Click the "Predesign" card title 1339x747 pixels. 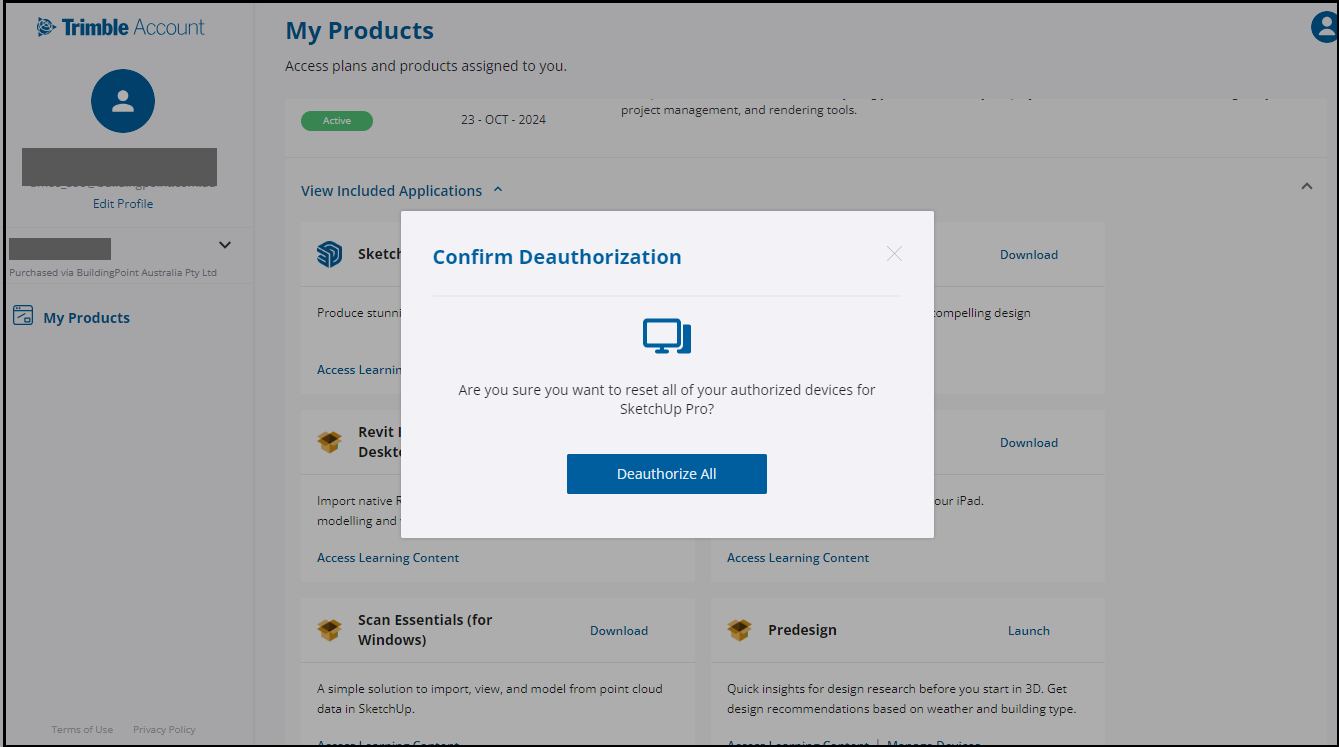(802, 630)
